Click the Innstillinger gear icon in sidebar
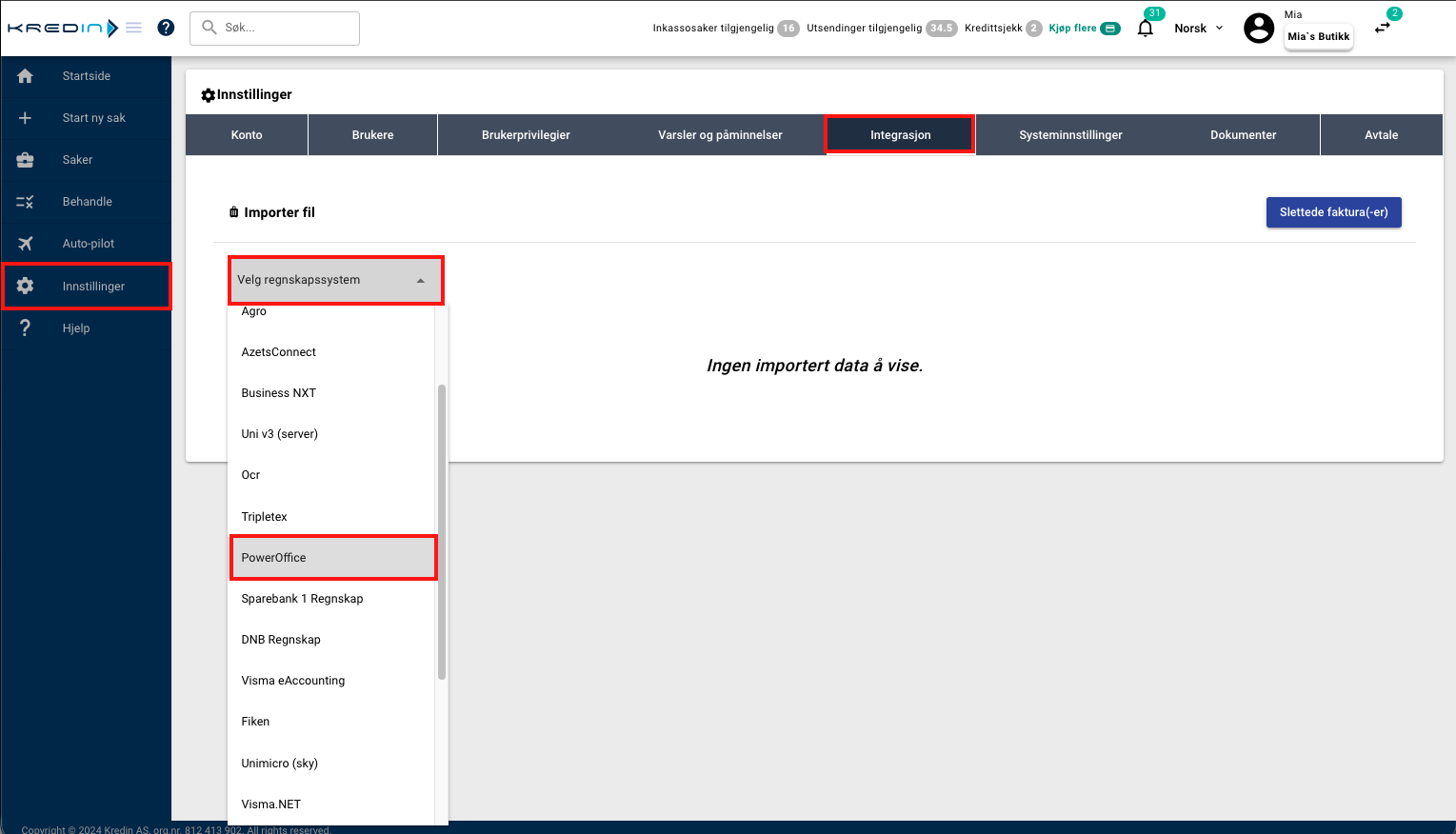 [26, 286]
